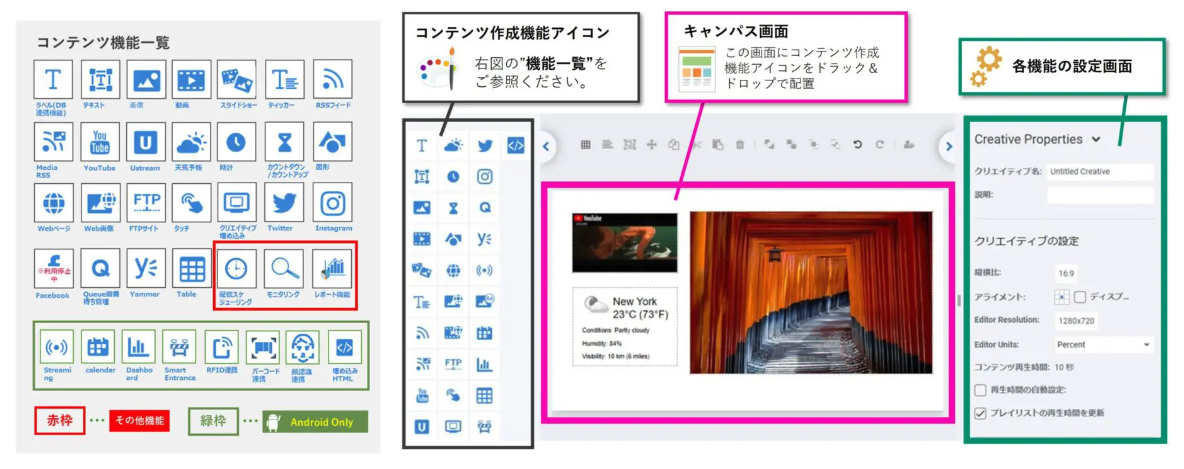Enable the 再生時間の自動設定 checkbox
The height and width of the screenshot is (469, 1184).
tap(980, 389)
